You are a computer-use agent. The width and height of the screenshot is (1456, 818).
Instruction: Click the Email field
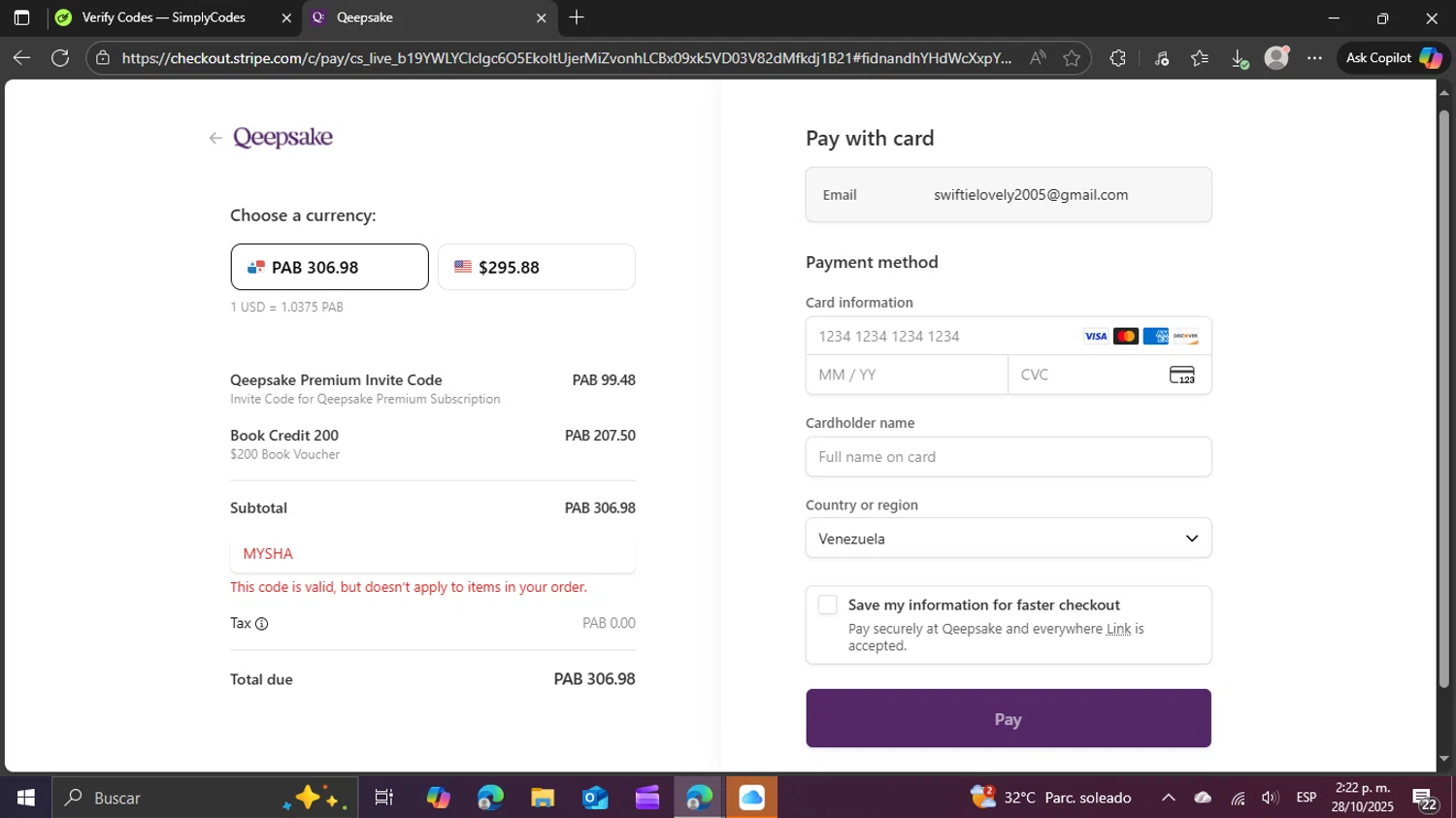(1009, 195)
